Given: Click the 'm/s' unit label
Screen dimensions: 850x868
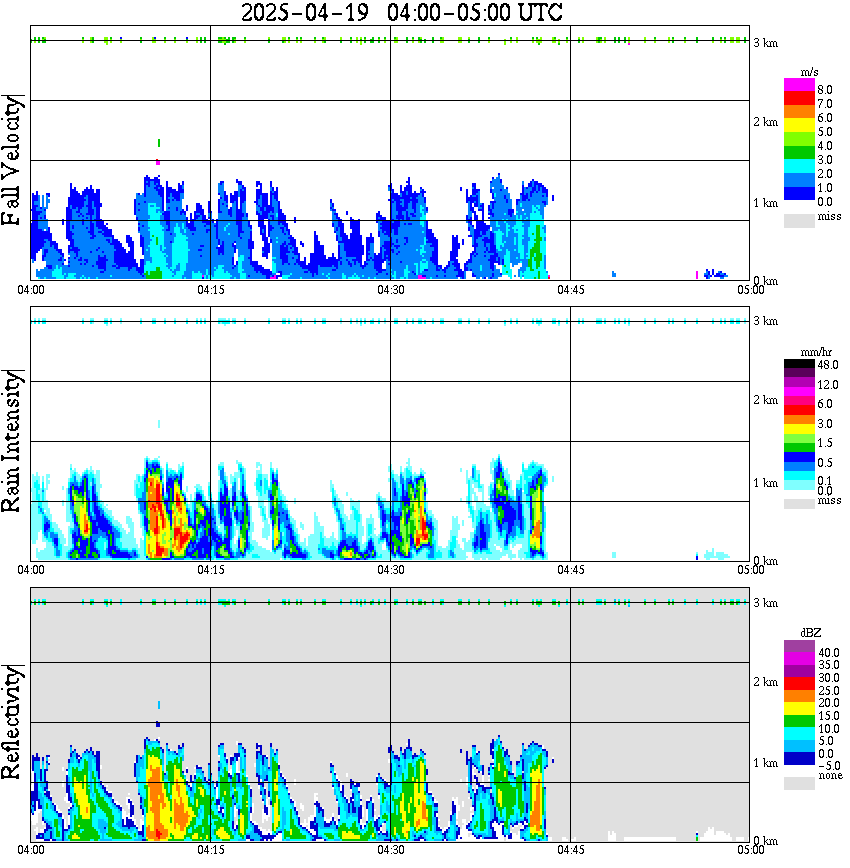Looking at the screenshot, I should (x=809, y=72).
